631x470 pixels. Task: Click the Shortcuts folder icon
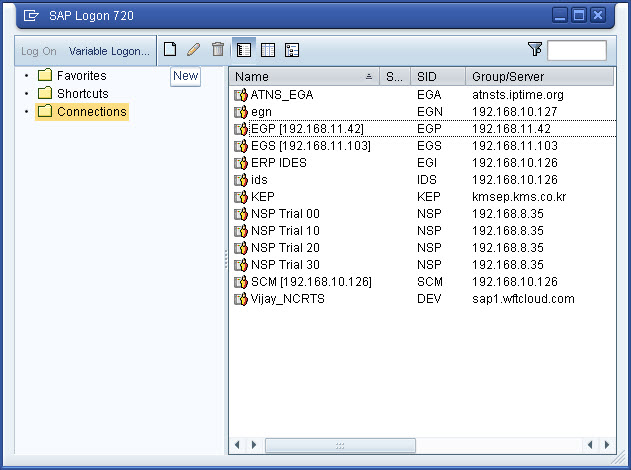tap(45, 93)
